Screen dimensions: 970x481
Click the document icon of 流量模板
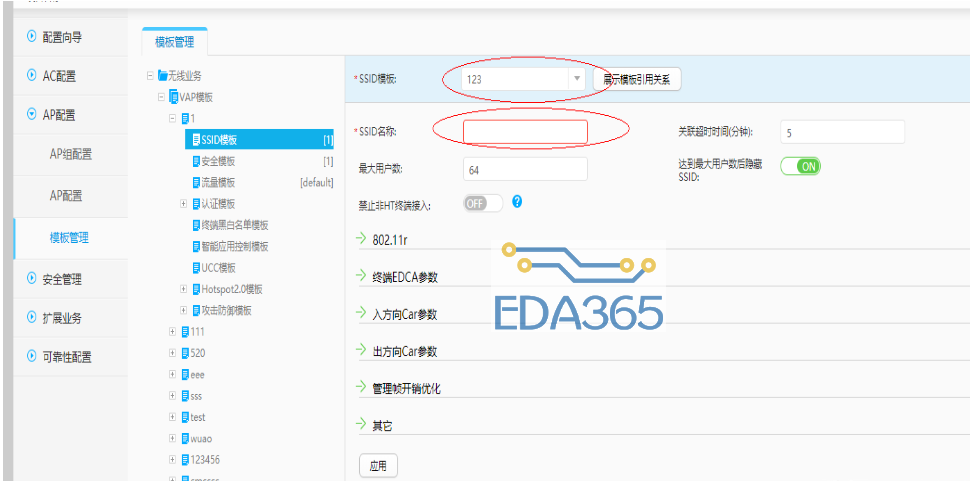point(196,183)
